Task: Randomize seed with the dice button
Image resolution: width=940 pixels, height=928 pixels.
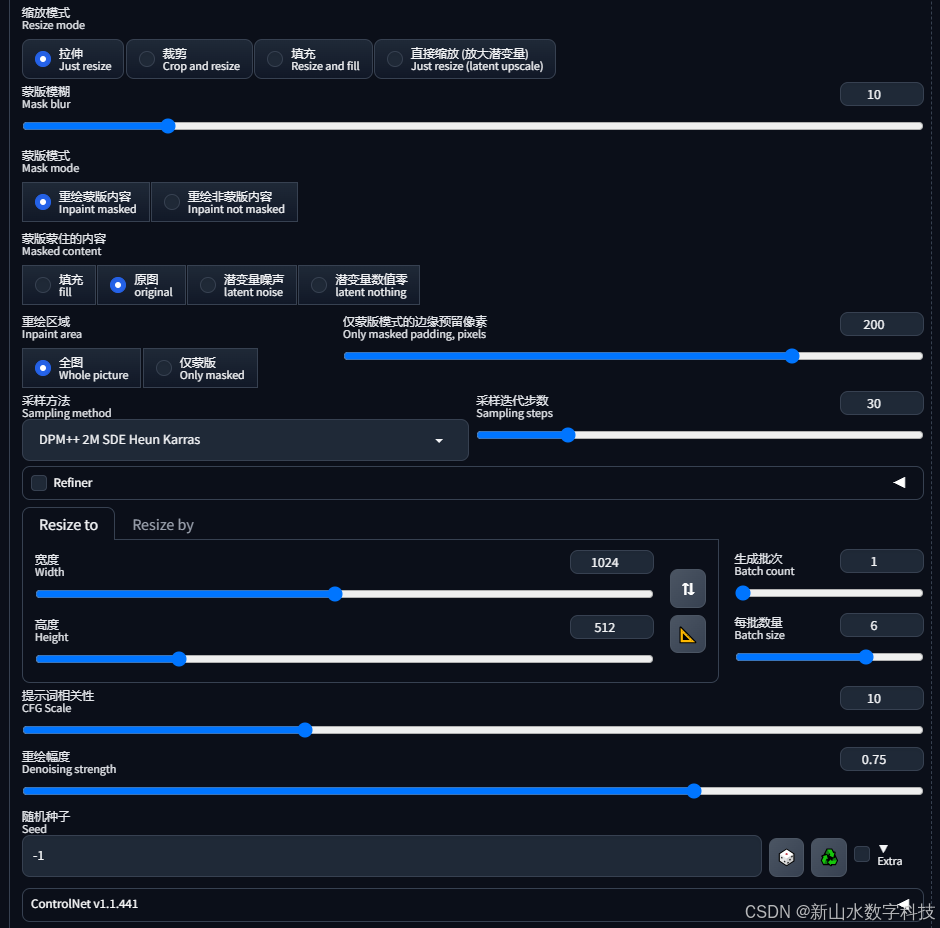Action: click(x=786, y=857)
